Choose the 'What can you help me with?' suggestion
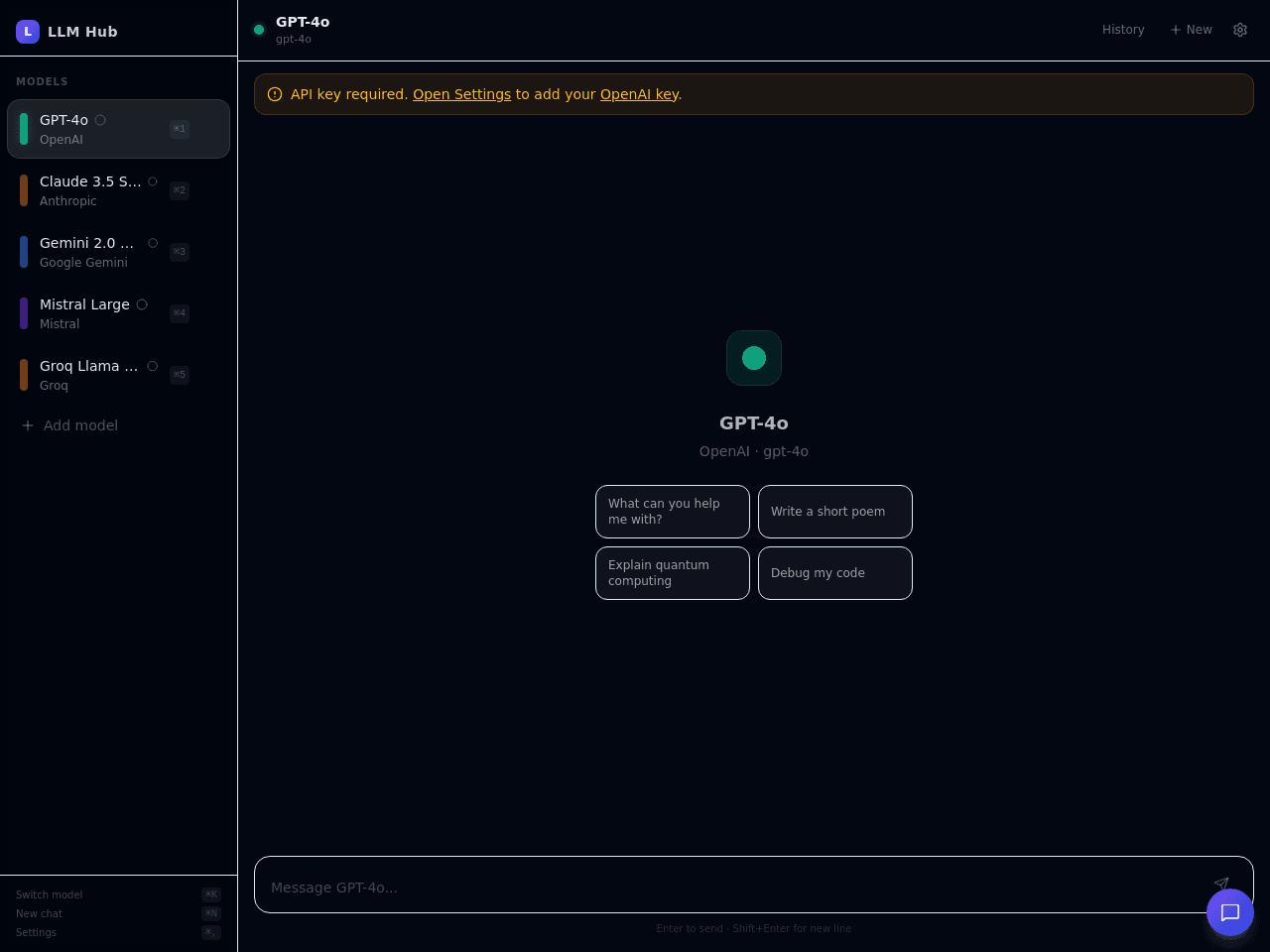Image resolution: width=1270 pixels, height=952 pixels. point(673,512)
